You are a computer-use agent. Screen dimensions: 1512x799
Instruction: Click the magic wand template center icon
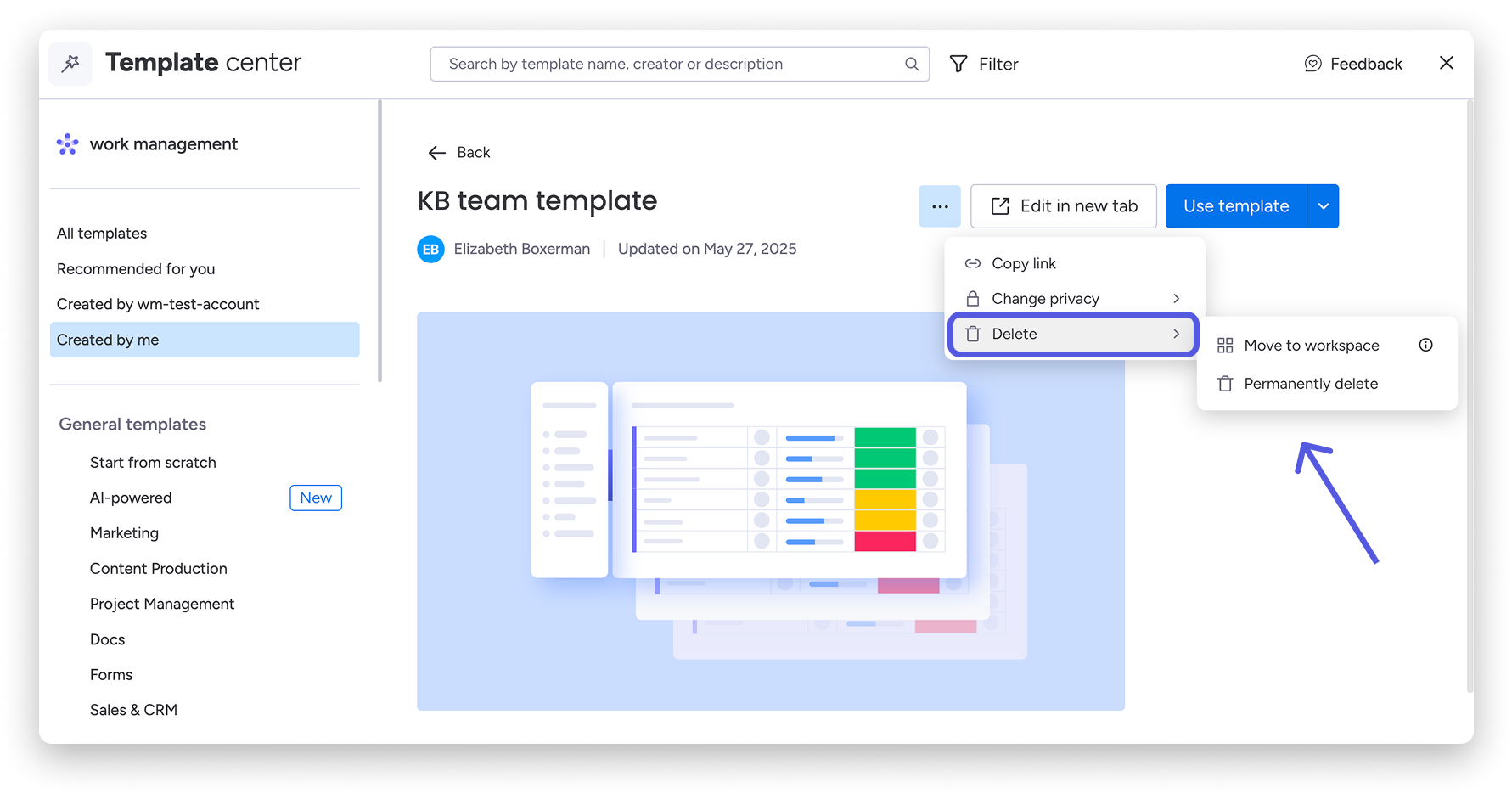[x=70, y=63]
